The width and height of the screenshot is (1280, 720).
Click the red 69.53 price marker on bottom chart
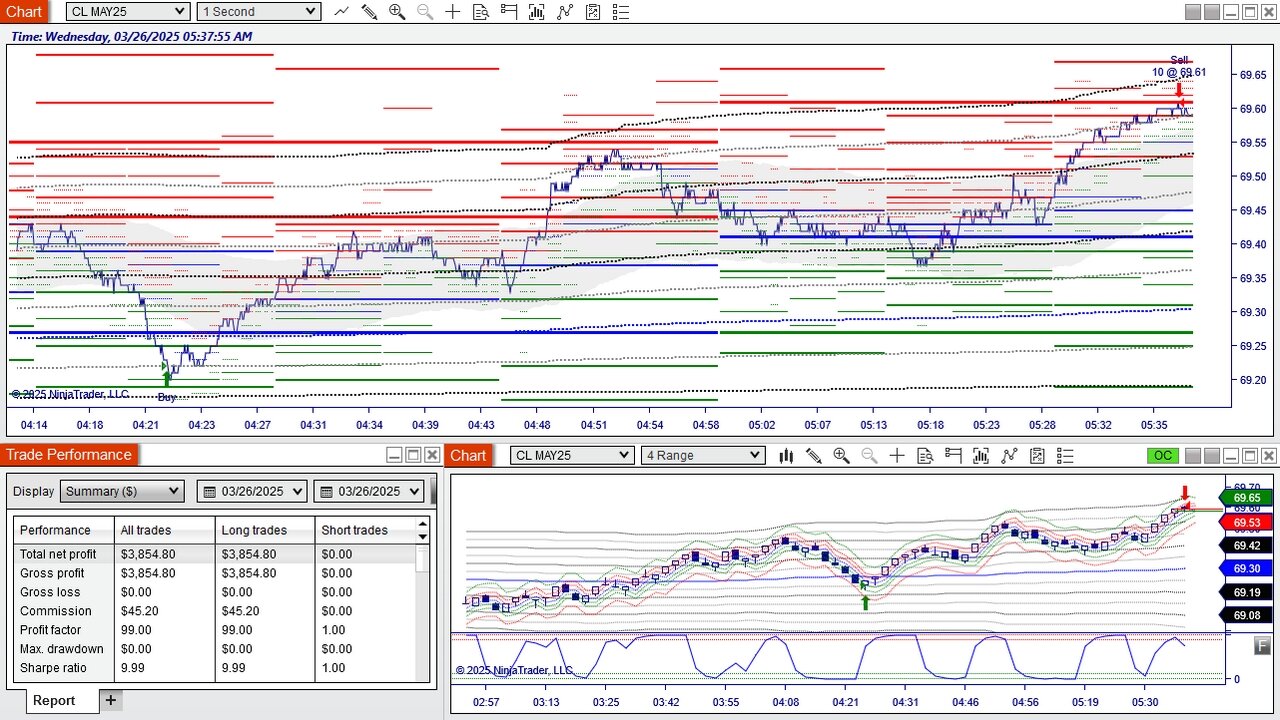[x=1247, y=523]
